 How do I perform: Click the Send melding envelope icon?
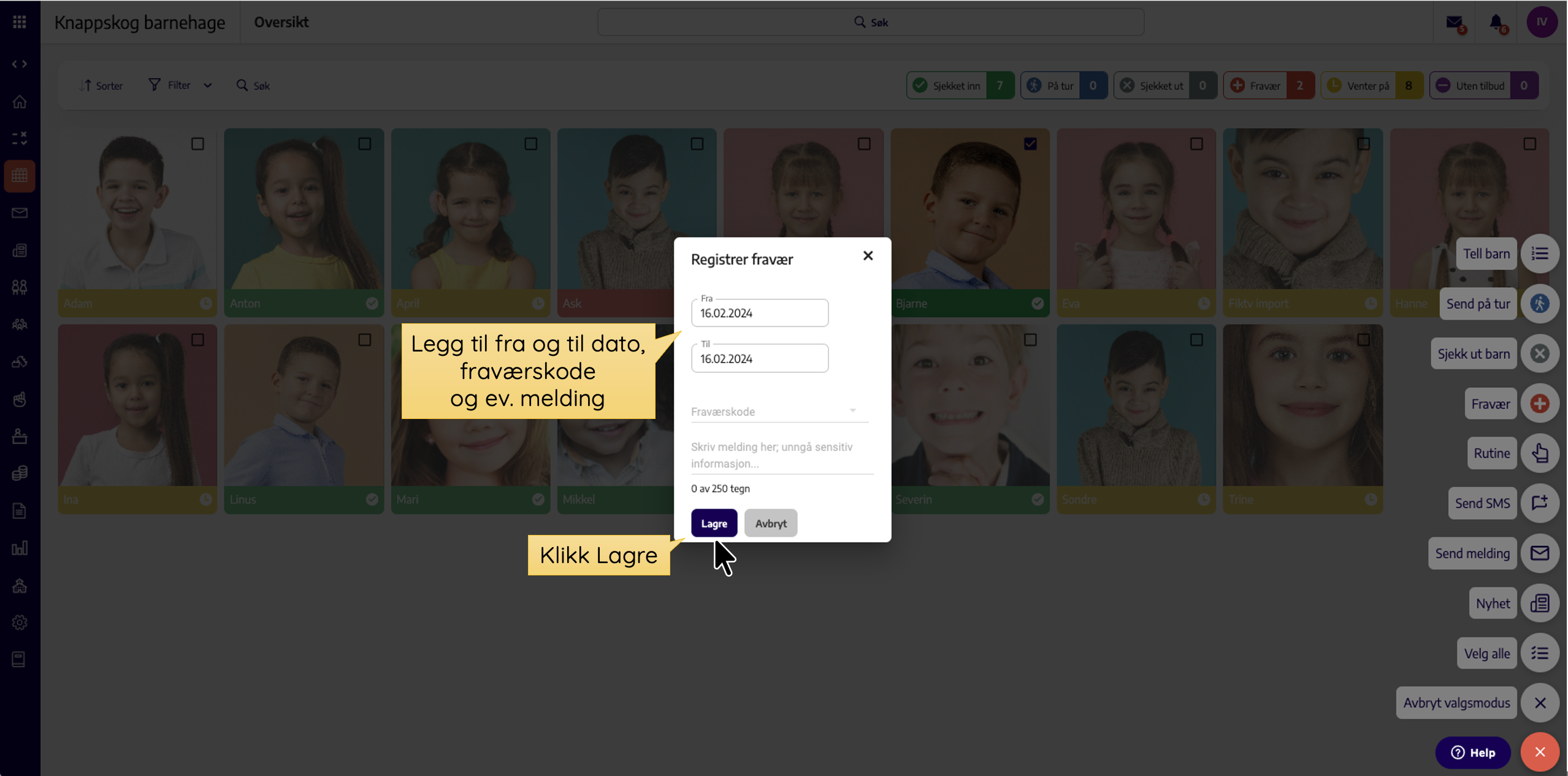[1540, 553]
